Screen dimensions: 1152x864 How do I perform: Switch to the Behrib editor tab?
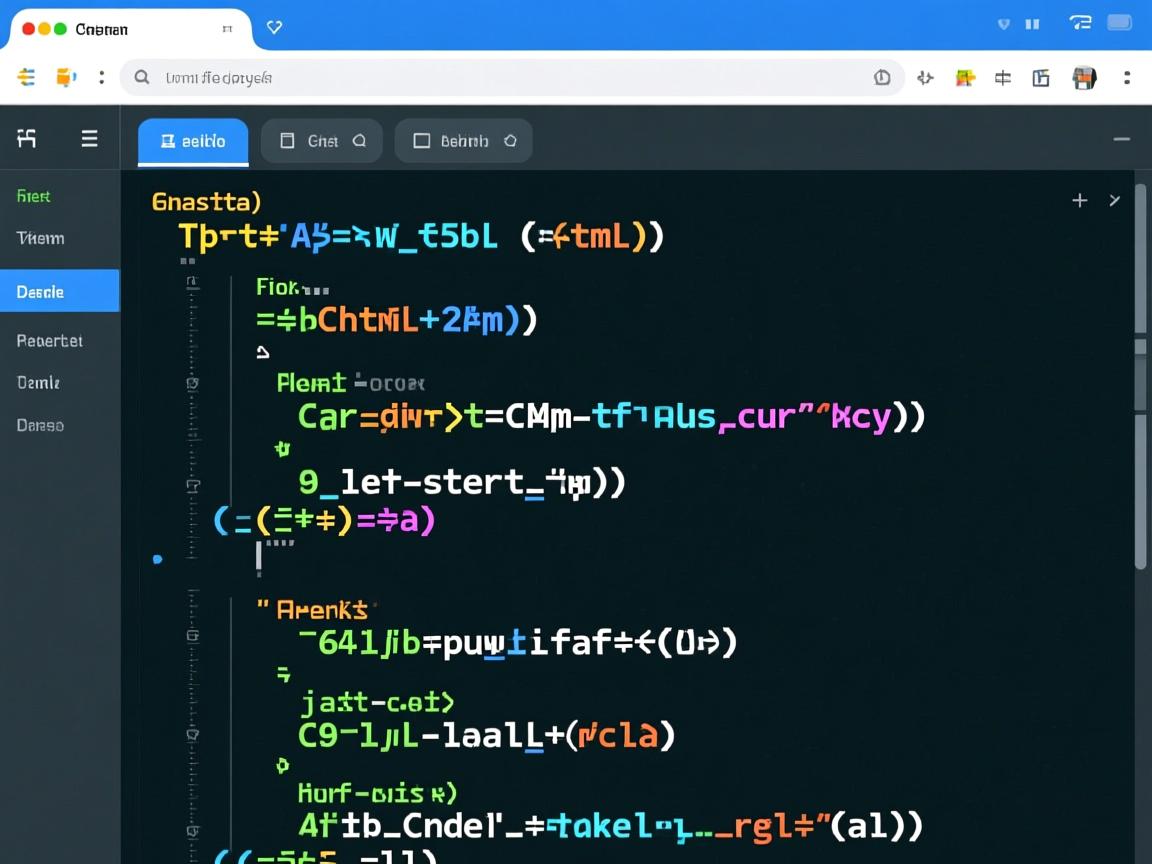pyautogui.click(x=463, y=141)
